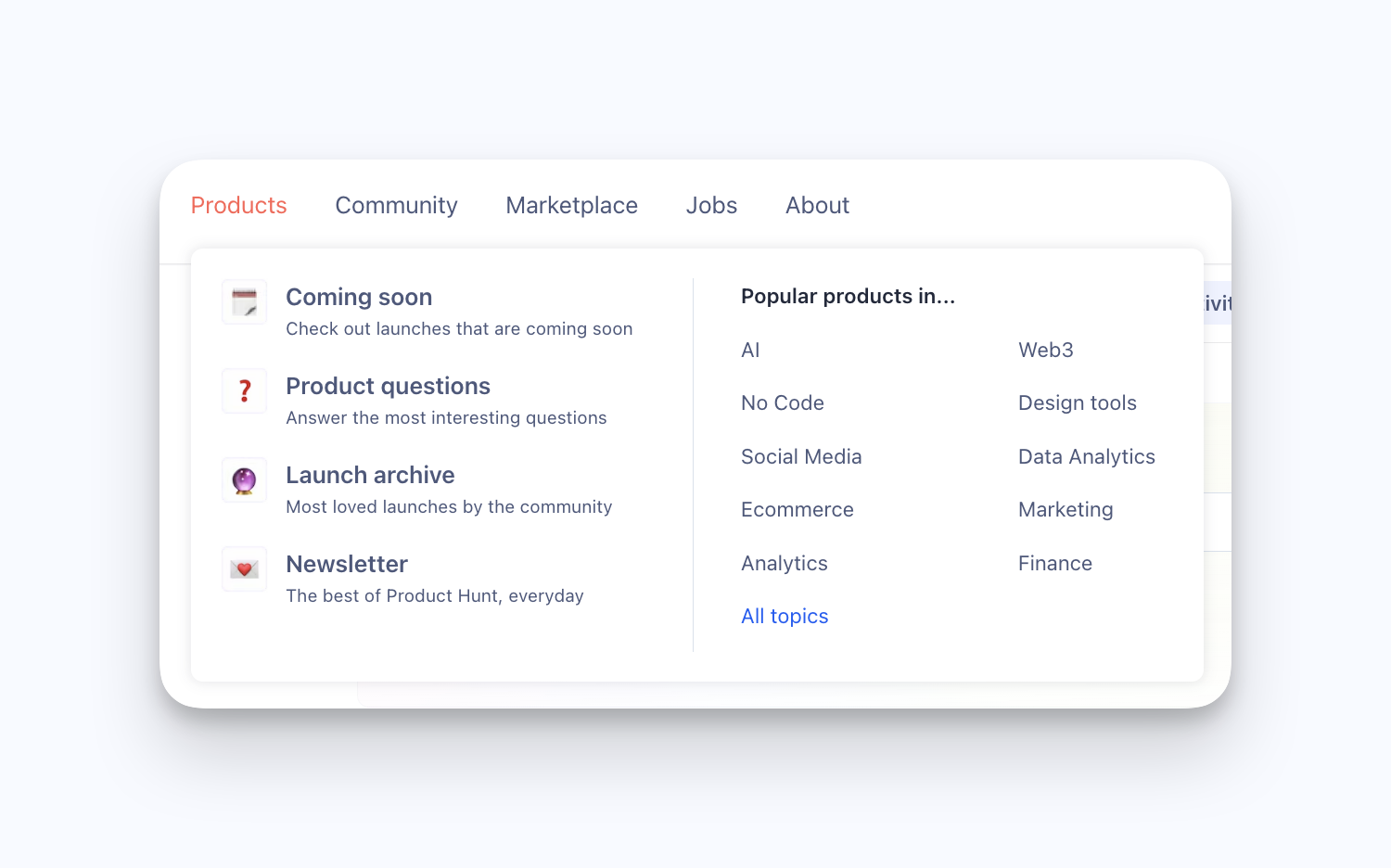The width and height of the screenshot is (1391, 868).
Task: Click 'Check out launches that are coming soon' text
Action: pyautogui.click(x=459, y=328)
